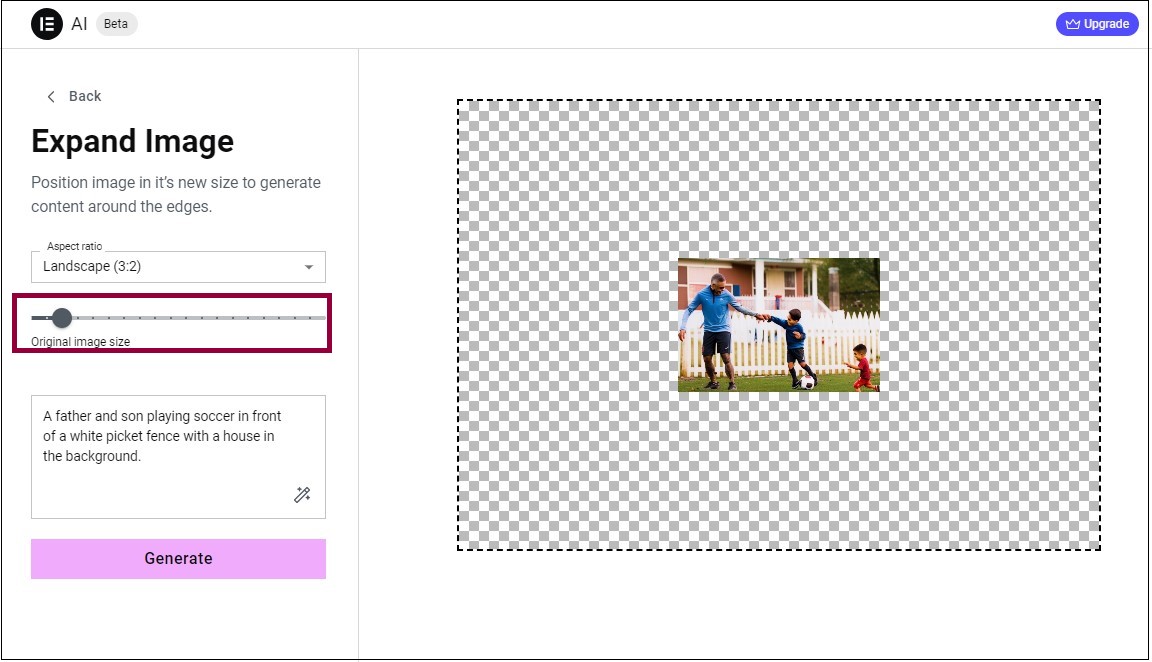The width and height of the screenshot is (1152, 662).
Task: Click the 'AI' text beside the logo
Action: point(79,24)
